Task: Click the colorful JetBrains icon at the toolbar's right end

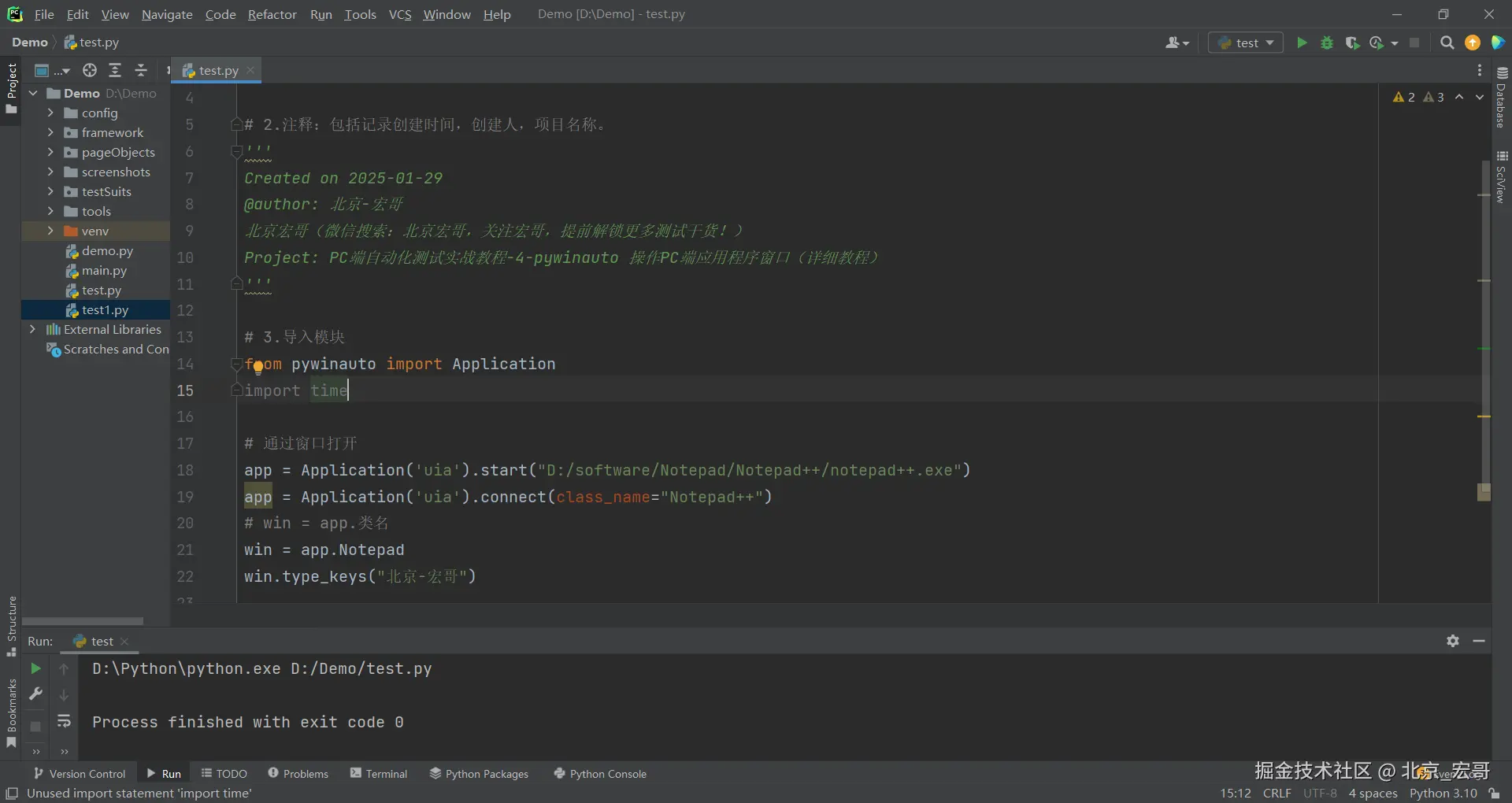Action: point(1498,43)
